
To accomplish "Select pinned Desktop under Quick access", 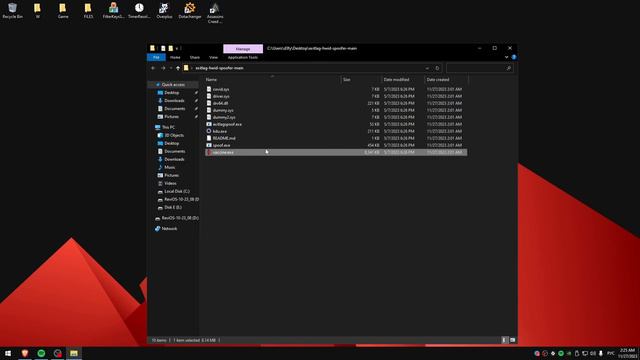I will [172, 93].
